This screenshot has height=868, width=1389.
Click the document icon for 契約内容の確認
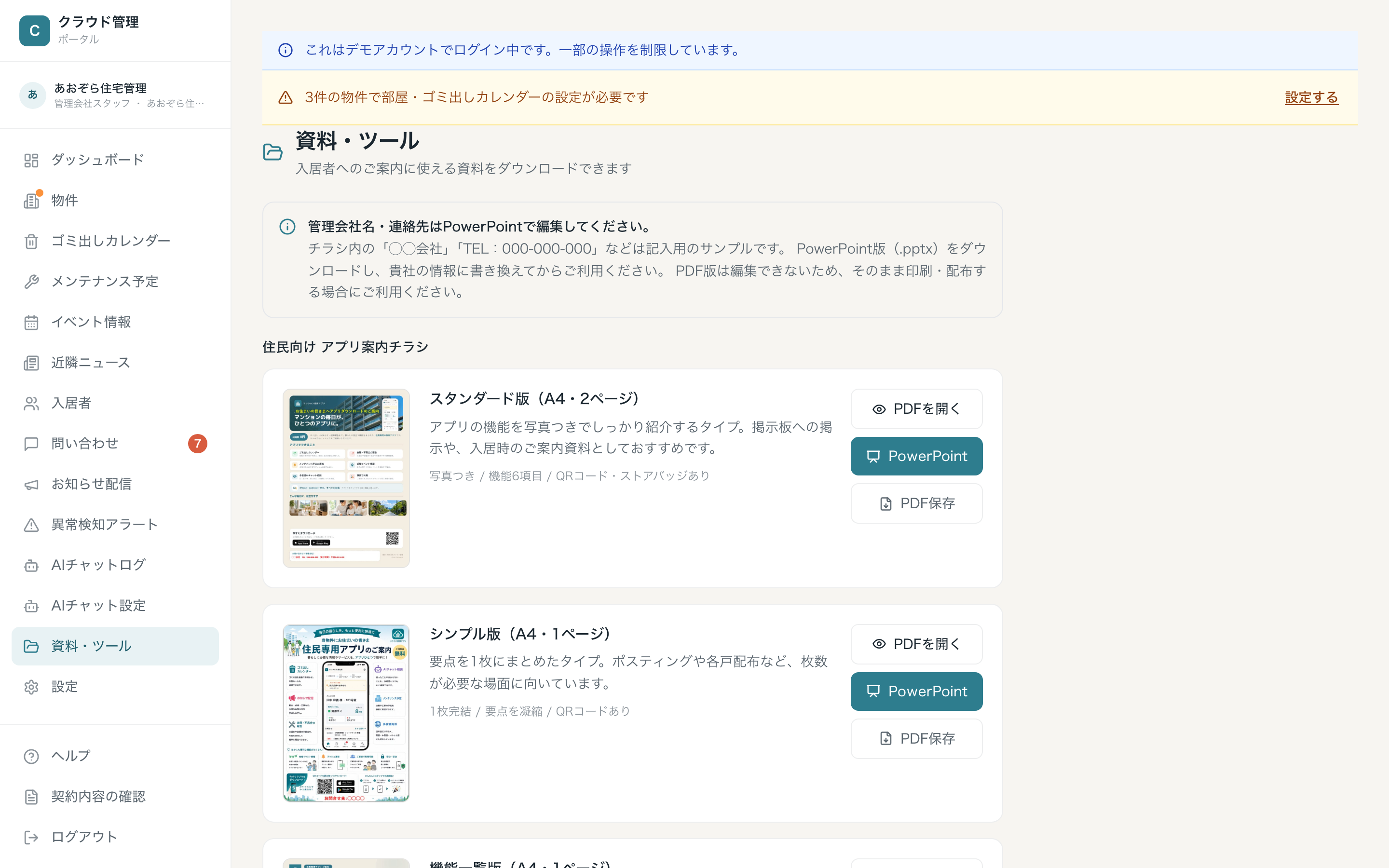31,797
